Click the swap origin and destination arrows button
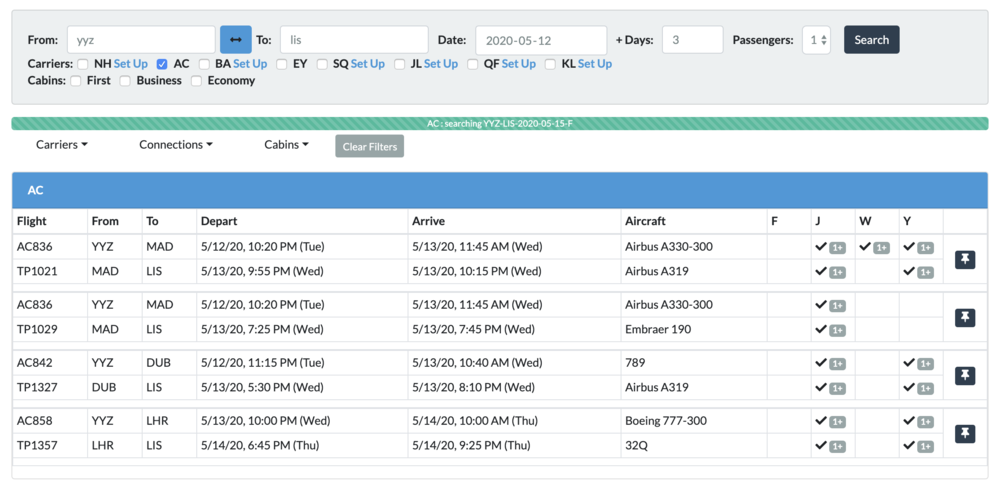This screenshot has height=489, width=1000. [235, 40]
